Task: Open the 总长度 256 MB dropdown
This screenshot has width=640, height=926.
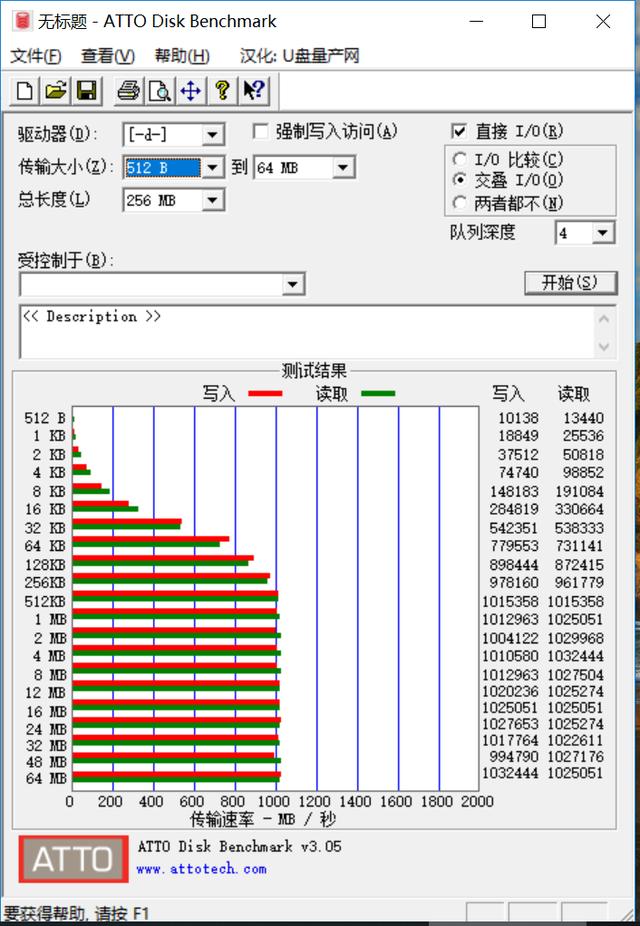Action: point(212,200)
